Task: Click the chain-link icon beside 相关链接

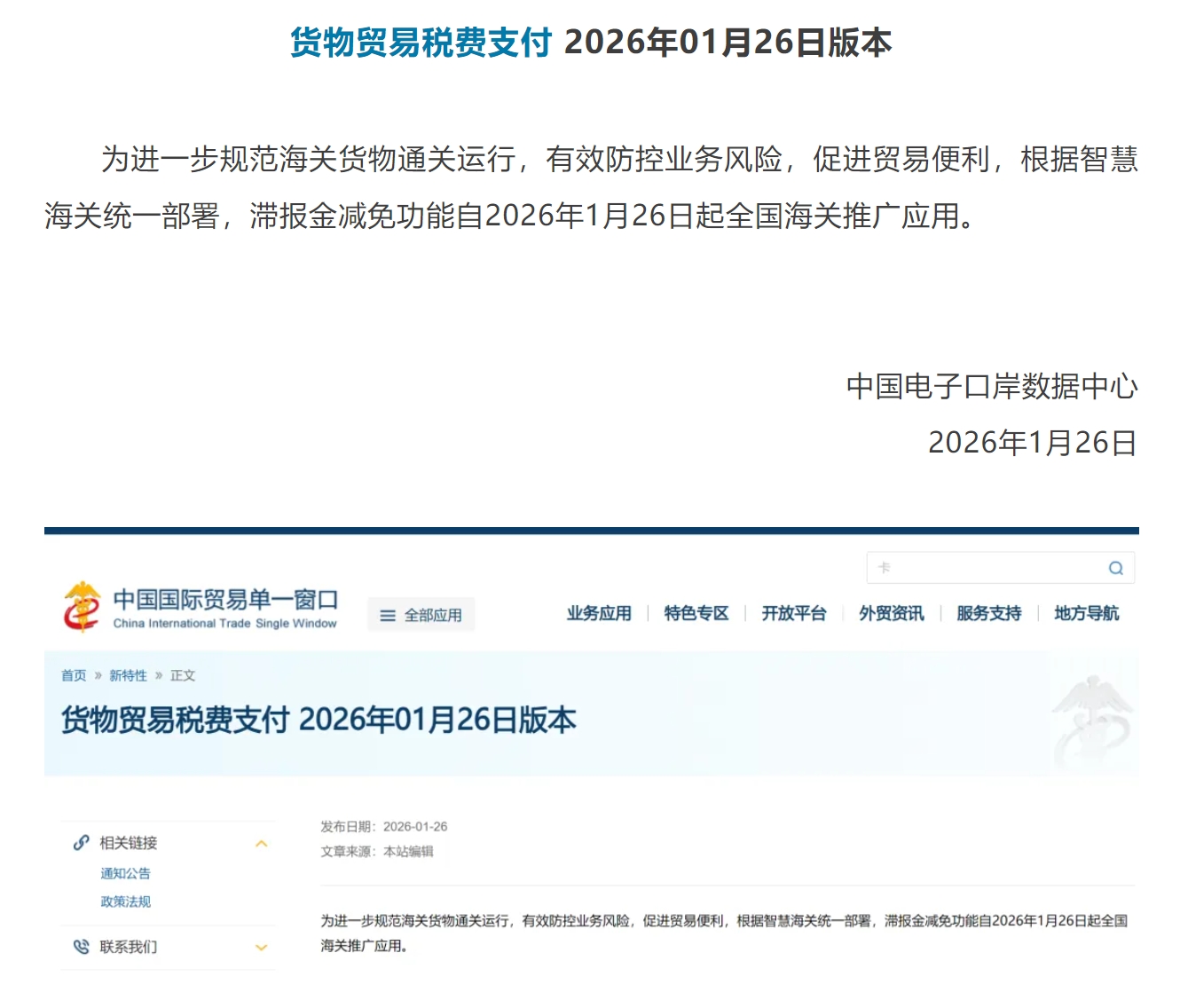Action: click(x=81, y=843)
